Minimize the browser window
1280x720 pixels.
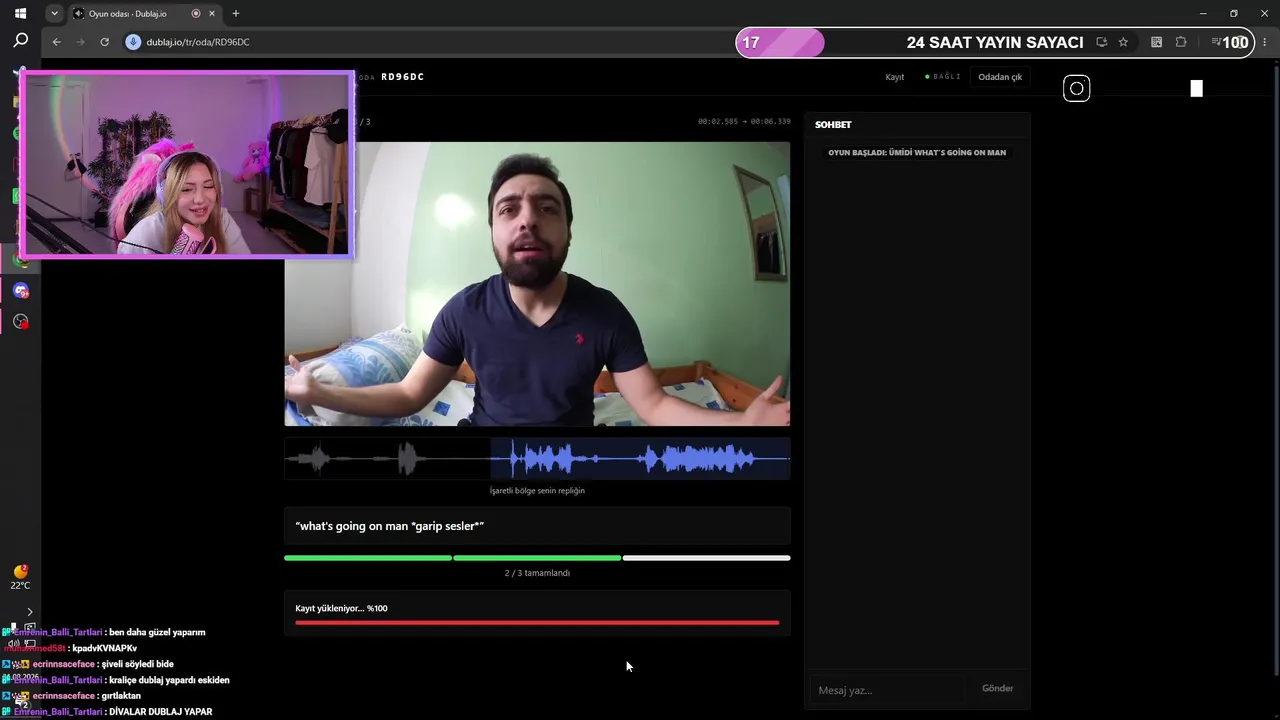pos(1203,14)
